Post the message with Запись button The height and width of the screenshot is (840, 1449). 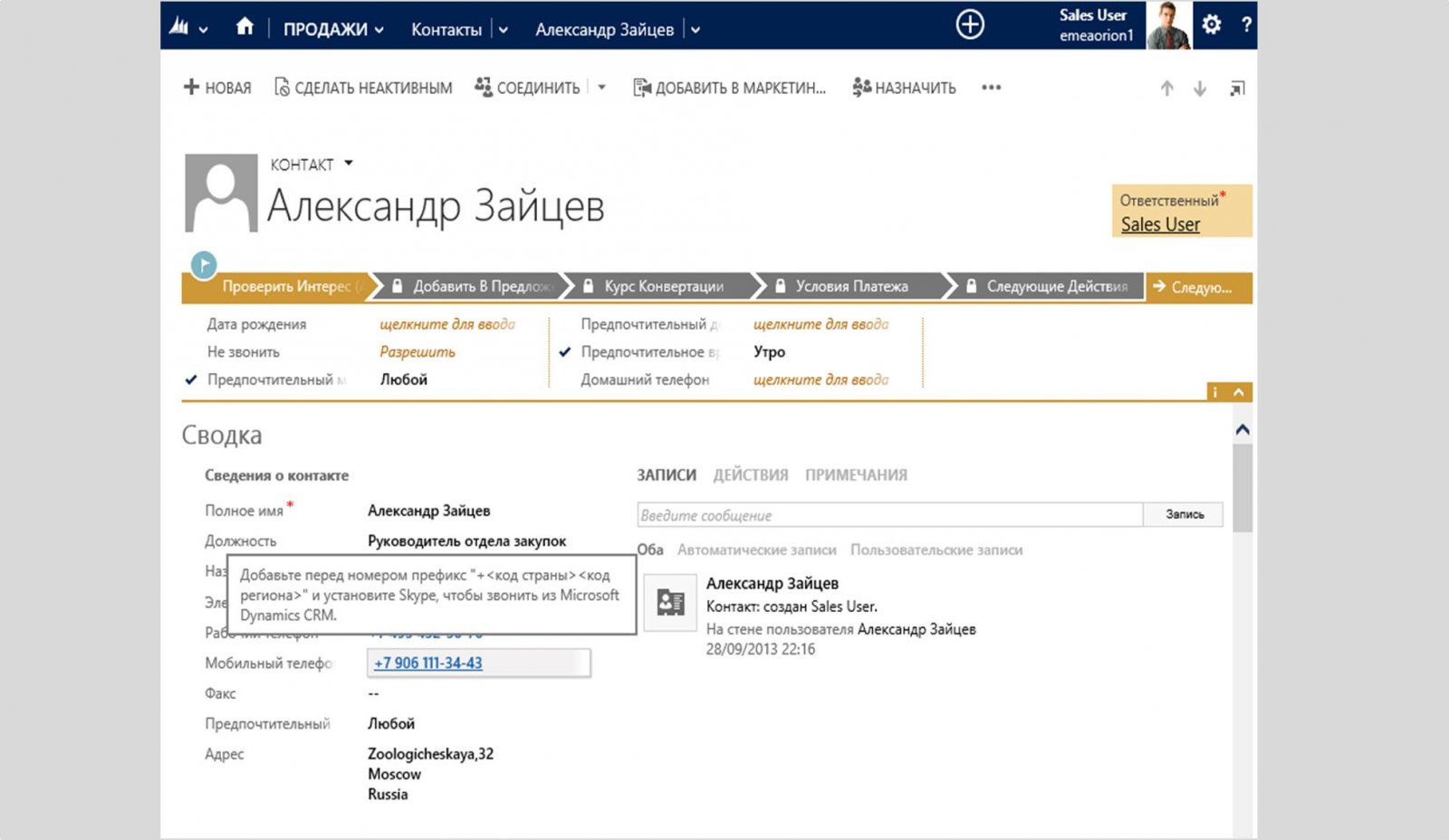(x=1183, y=514)
